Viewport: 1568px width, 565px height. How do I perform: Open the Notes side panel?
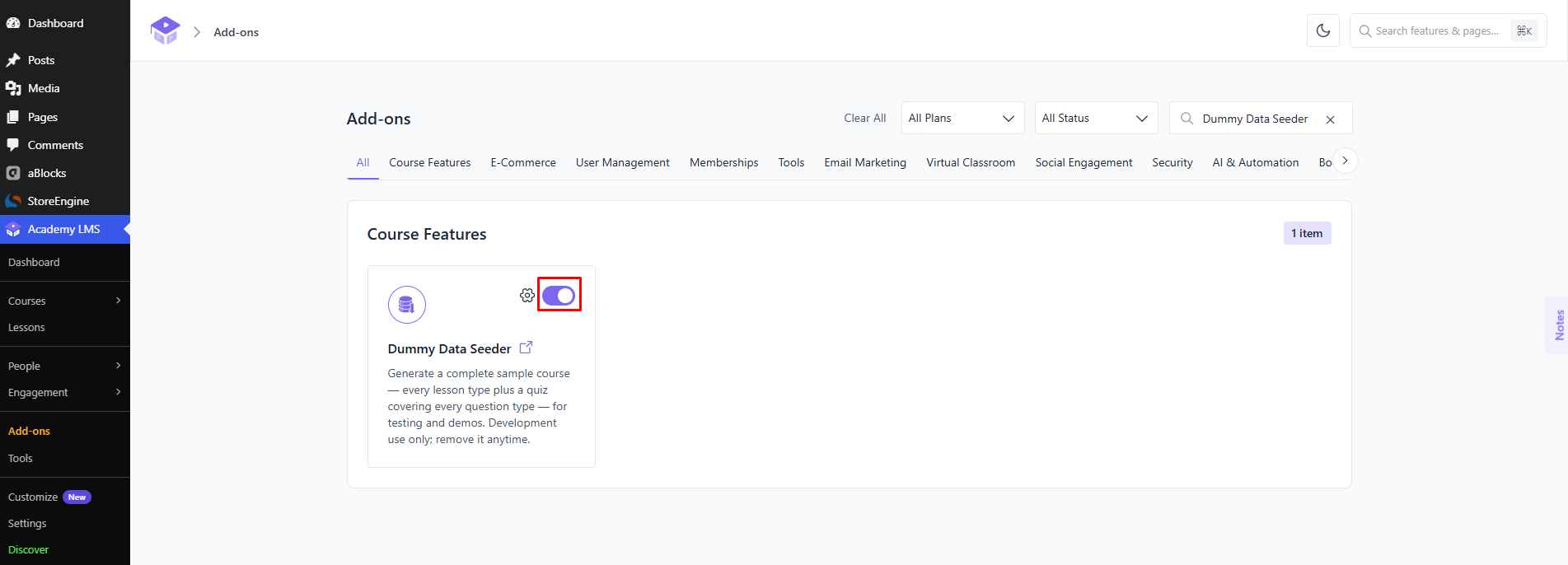(1557, 325)
